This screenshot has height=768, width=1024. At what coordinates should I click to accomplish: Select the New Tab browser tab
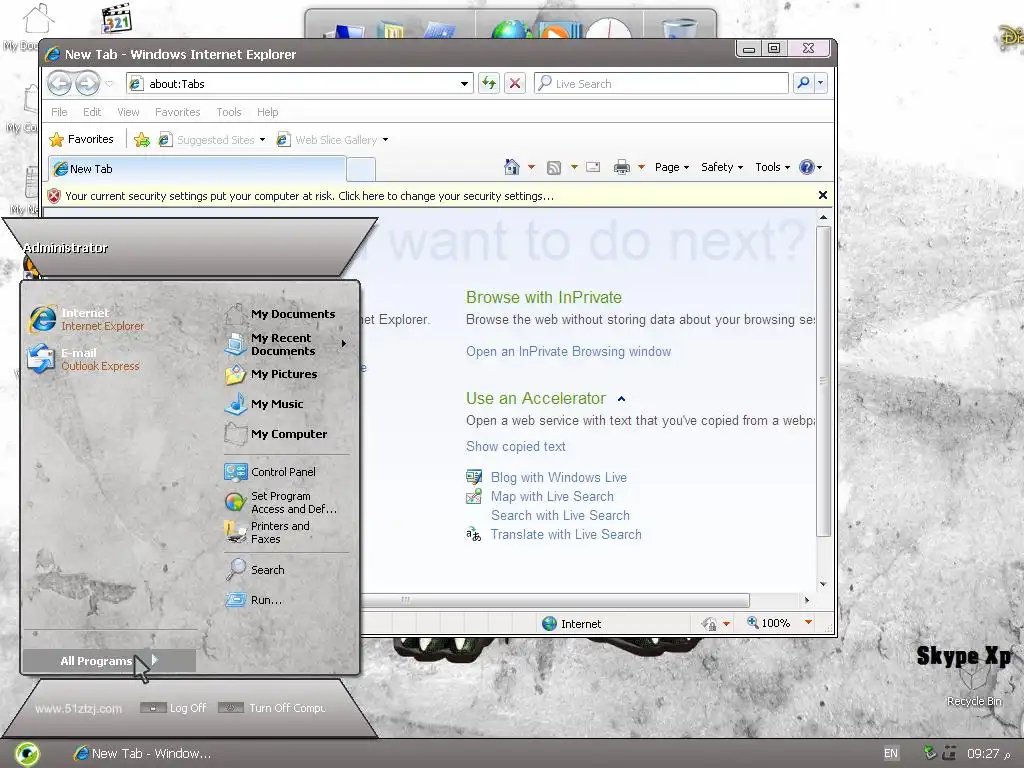coord(197,169)
